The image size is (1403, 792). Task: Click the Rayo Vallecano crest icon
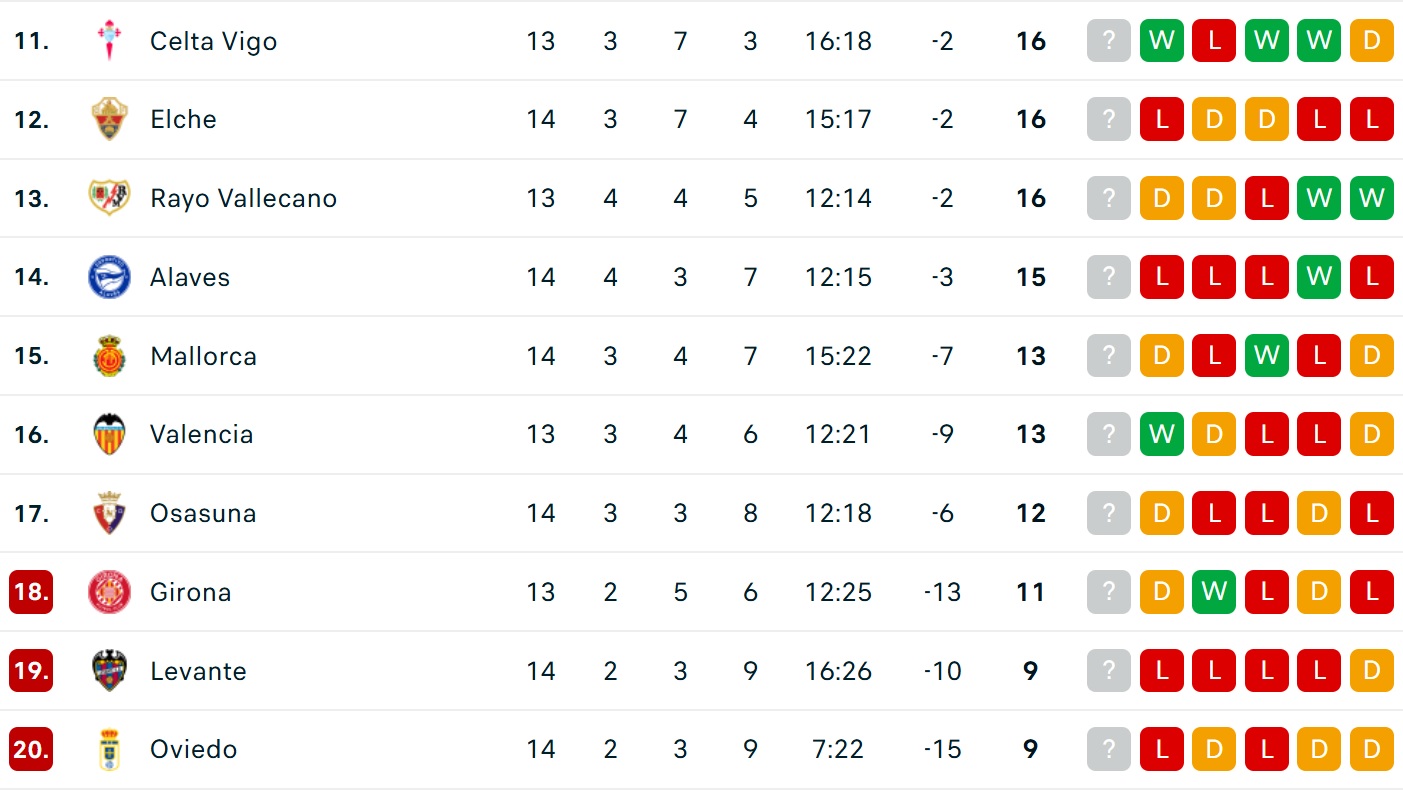click(x=109, y=198)
